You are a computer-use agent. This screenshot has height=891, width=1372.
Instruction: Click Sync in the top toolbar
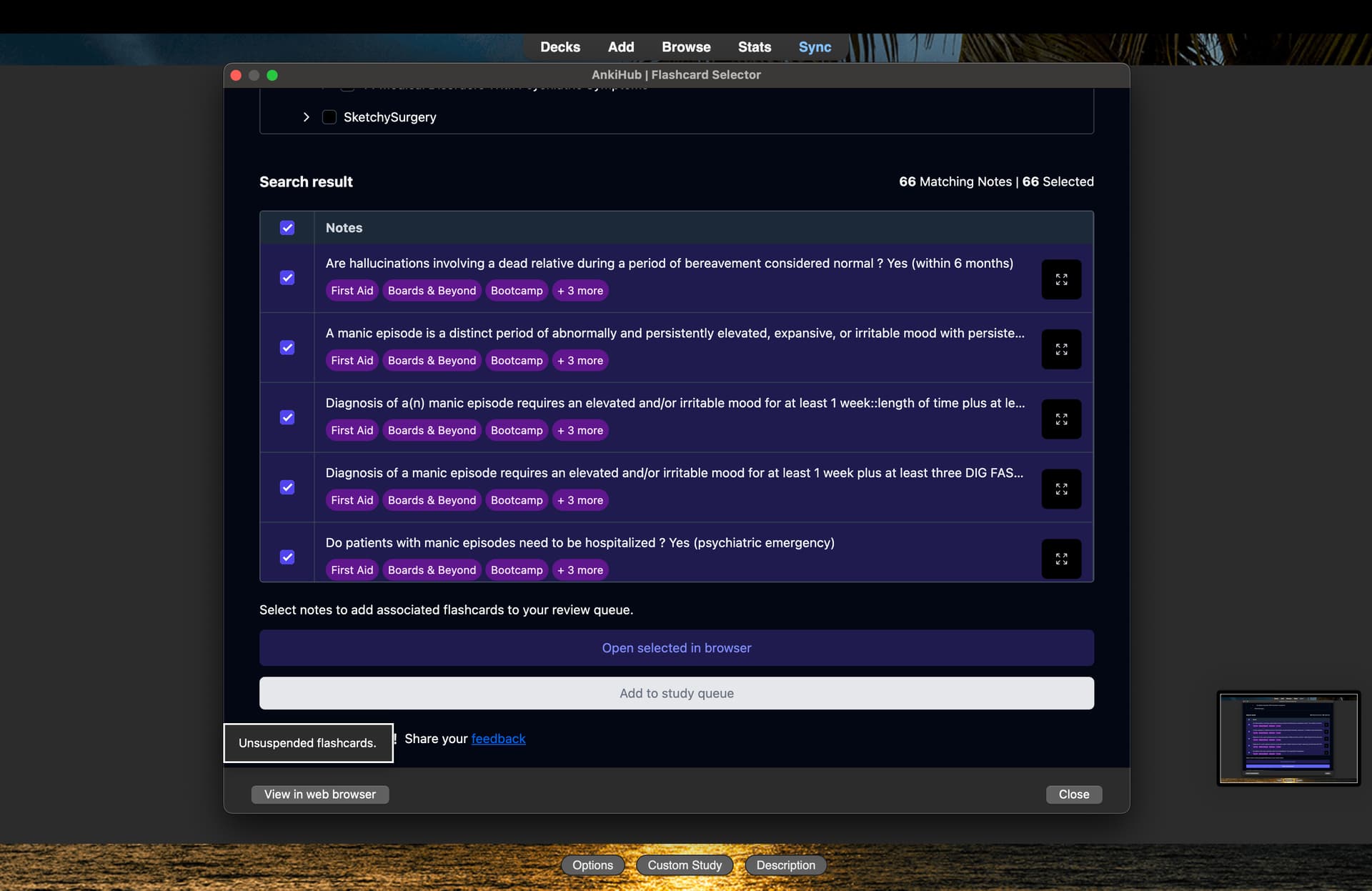click(x=815, y=47)
